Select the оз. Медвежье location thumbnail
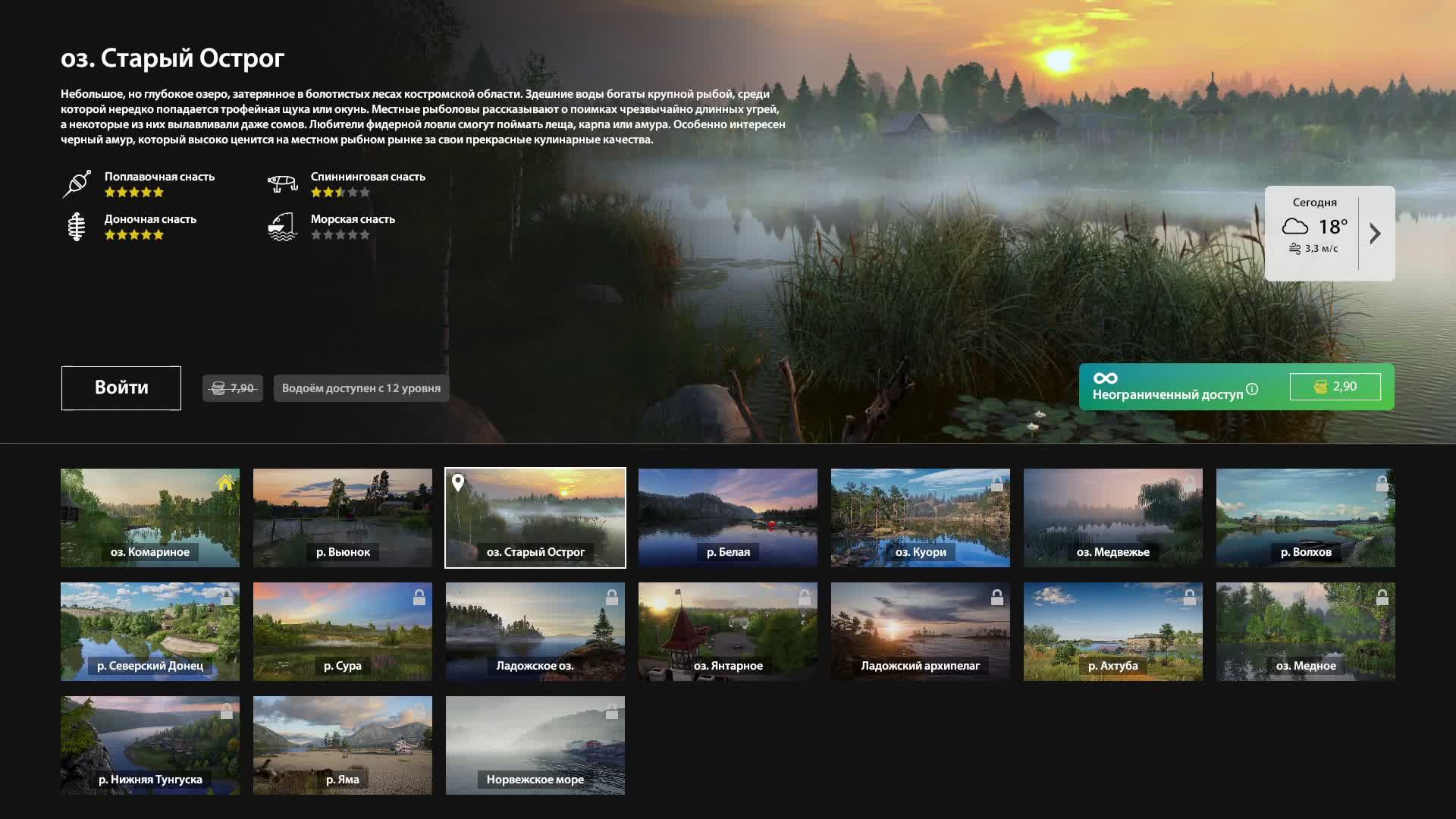 pyautogui.click(x=1113, y=518)
